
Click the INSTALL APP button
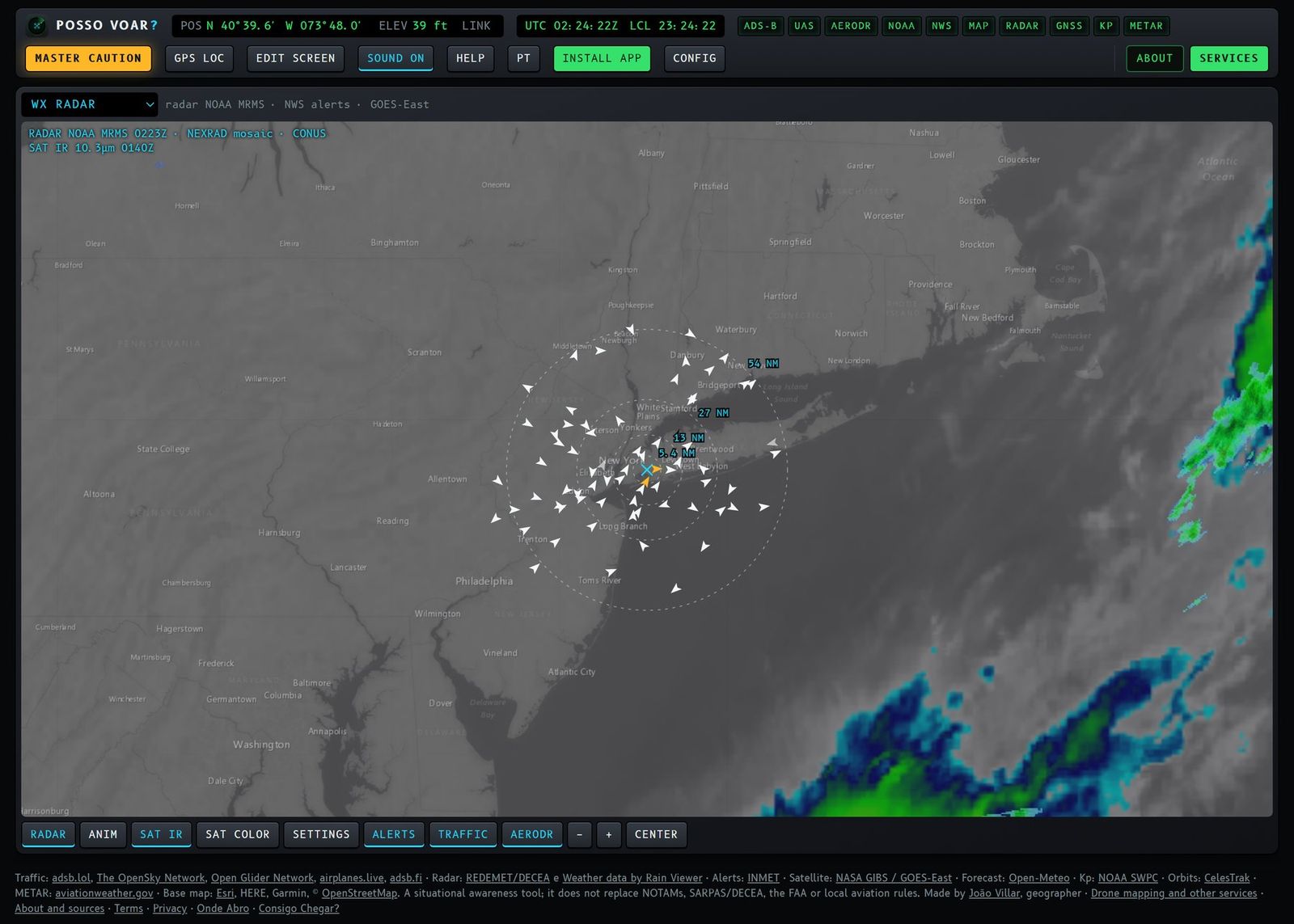click(x=602, y=58)
